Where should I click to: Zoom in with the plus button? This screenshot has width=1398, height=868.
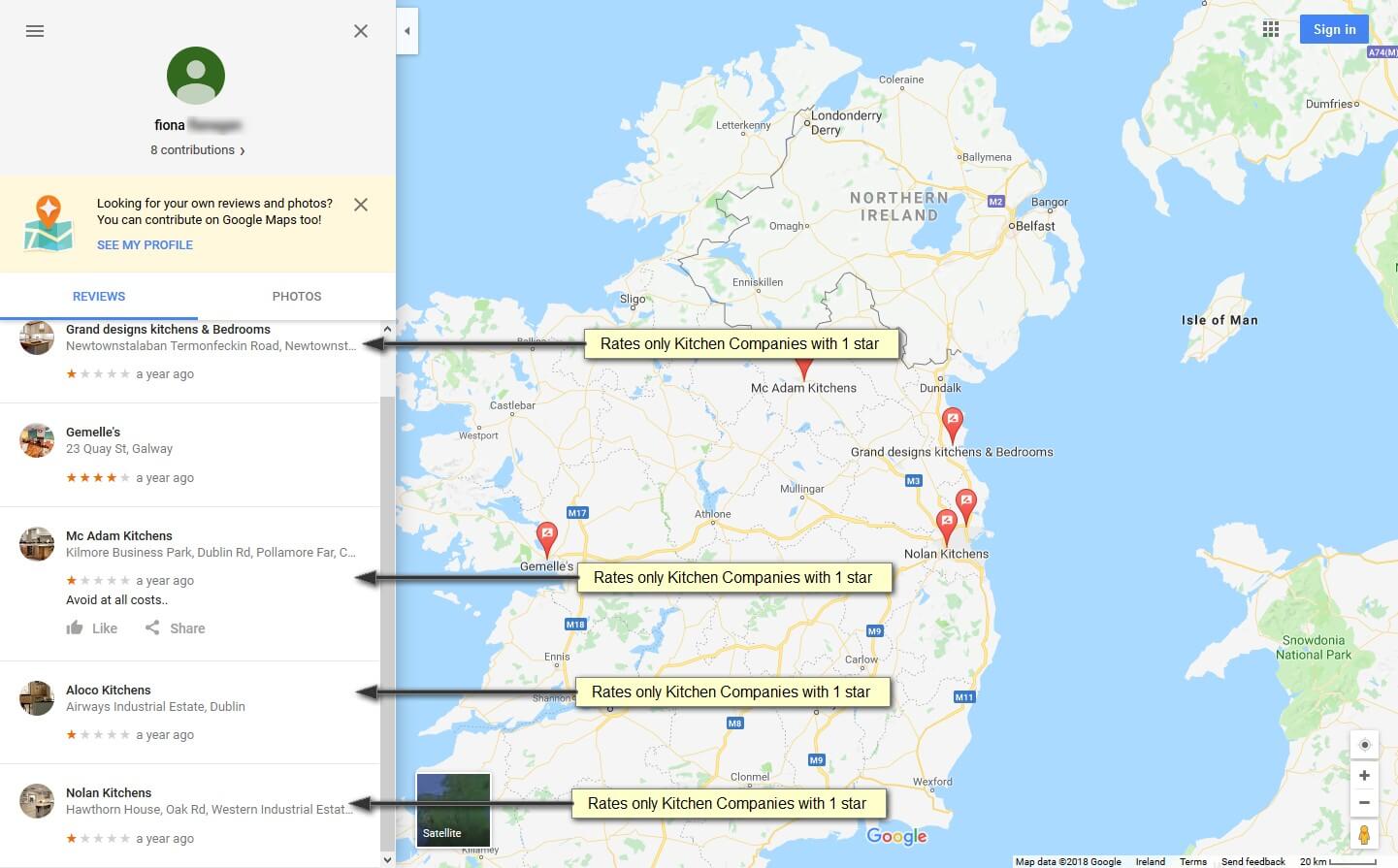pyautogui.click(x=1364, y=776)
